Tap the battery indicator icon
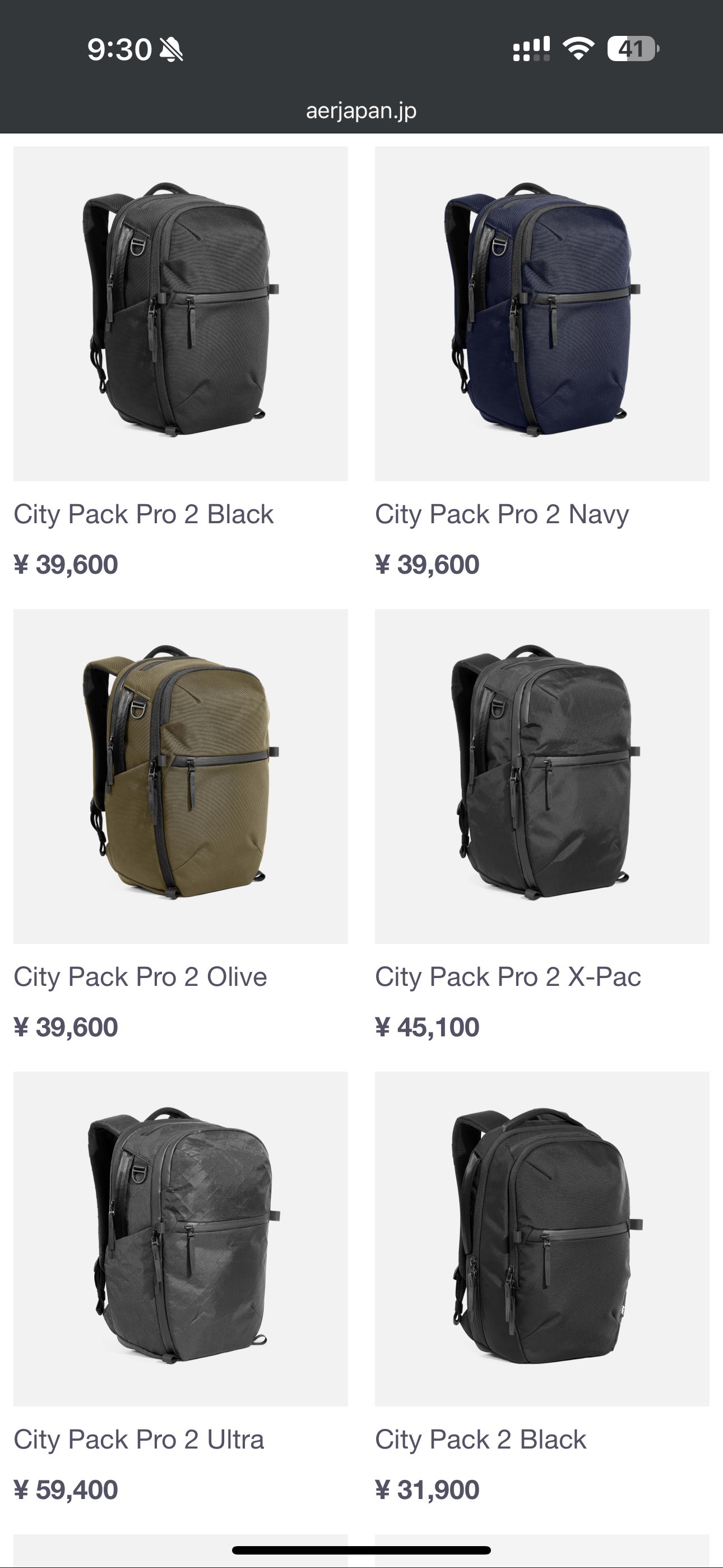The image size is (723, 1568). coord(633,49)
